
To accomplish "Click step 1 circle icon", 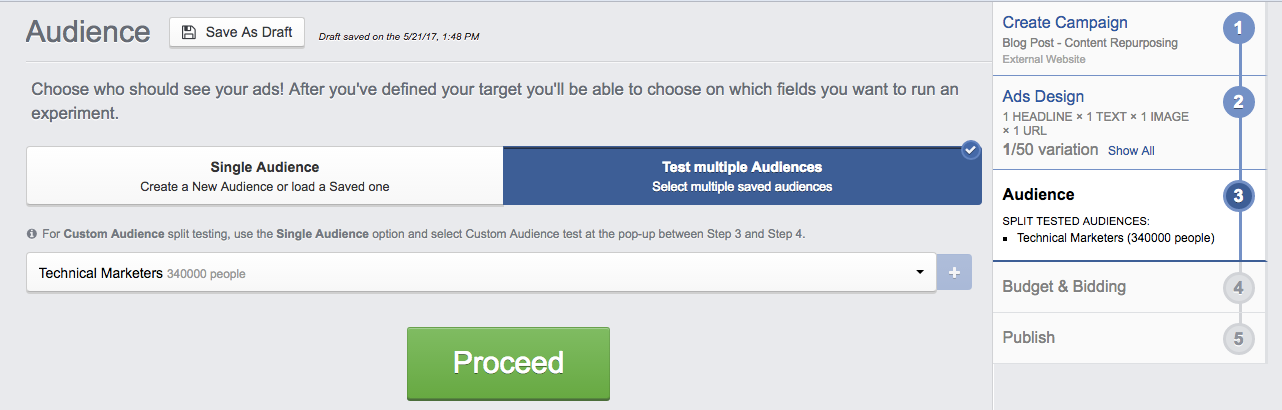I will coord(1238,28).
